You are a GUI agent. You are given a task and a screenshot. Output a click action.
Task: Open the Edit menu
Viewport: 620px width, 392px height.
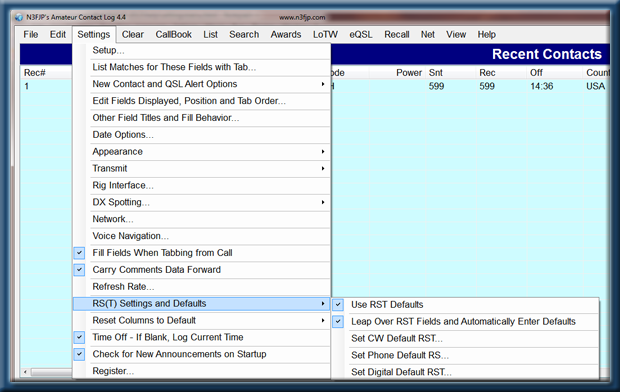coord(57,34)
